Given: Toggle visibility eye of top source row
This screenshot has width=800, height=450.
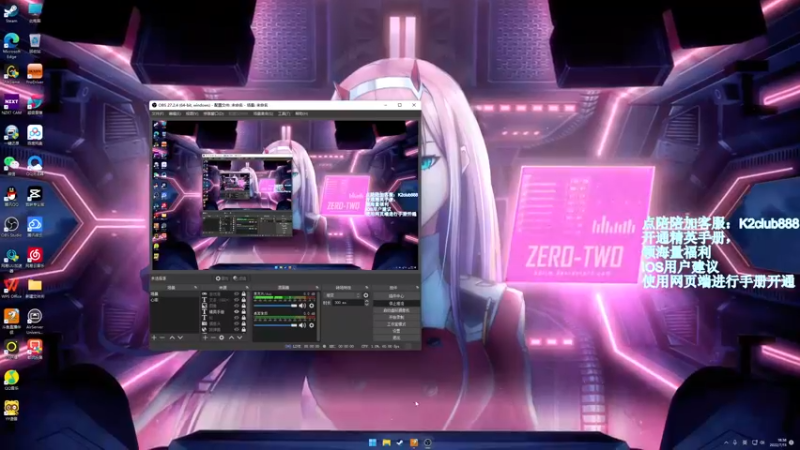Looking at the screenshot, I should tap(236, 294).
